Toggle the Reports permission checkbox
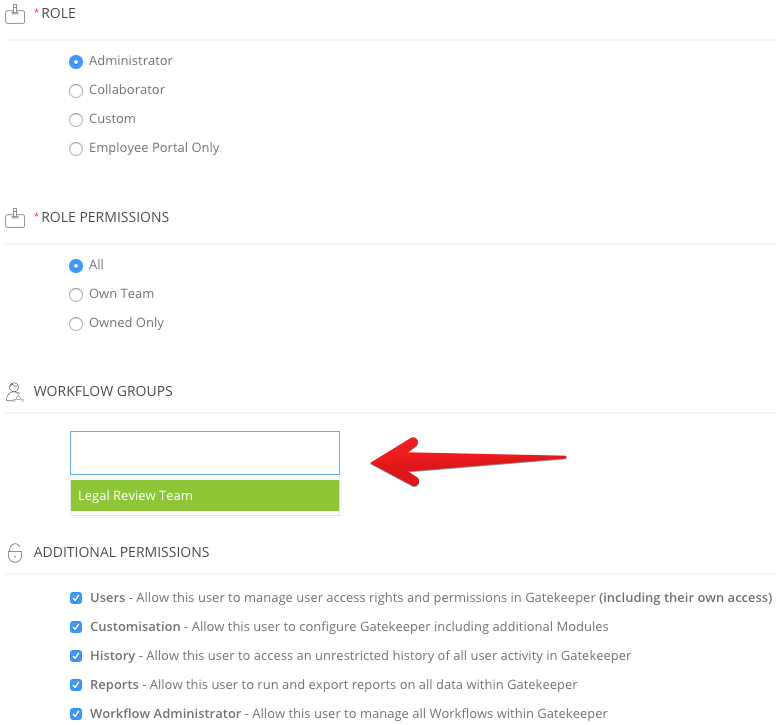 pos(76,685)
